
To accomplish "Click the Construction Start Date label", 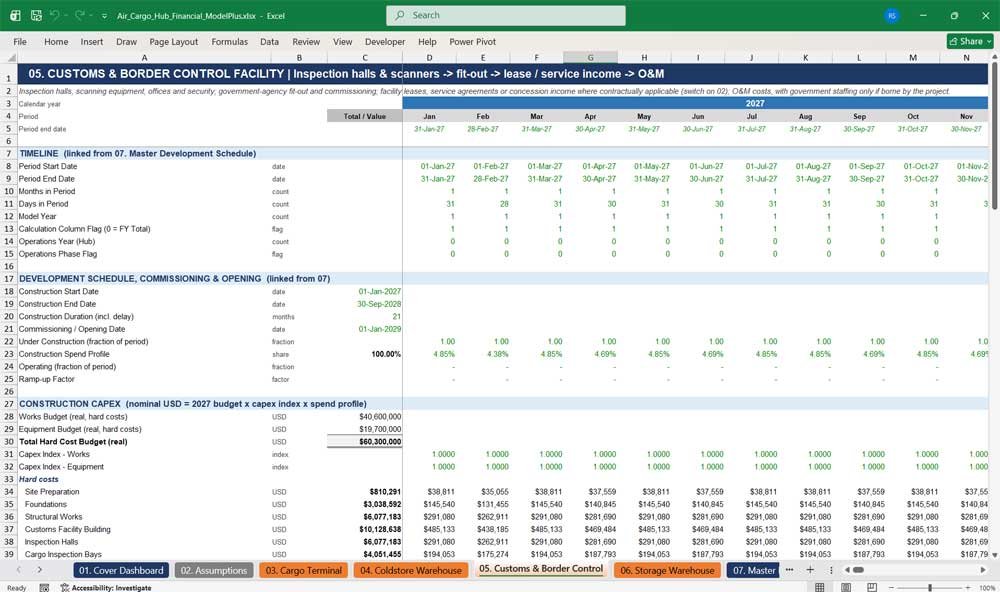I will 59,292.
